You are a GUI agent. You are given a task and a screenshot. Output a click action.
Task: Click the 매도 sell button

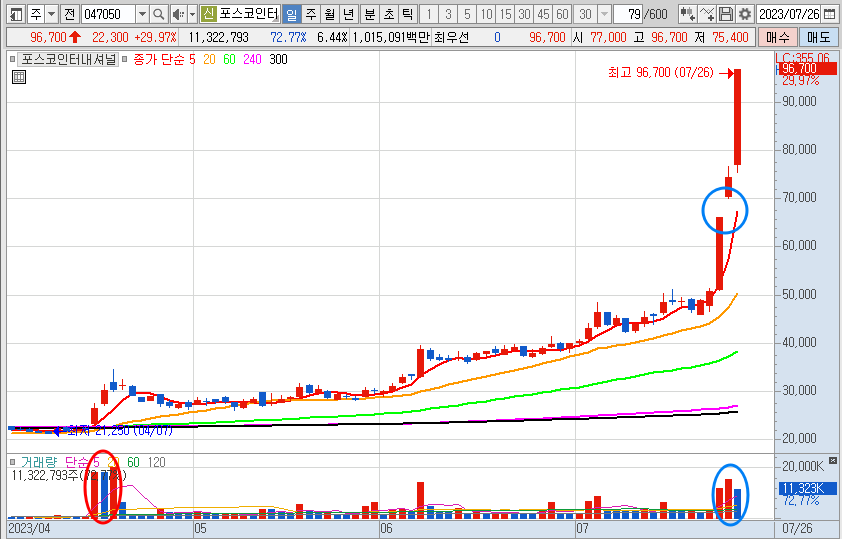(x=818, y=37)
